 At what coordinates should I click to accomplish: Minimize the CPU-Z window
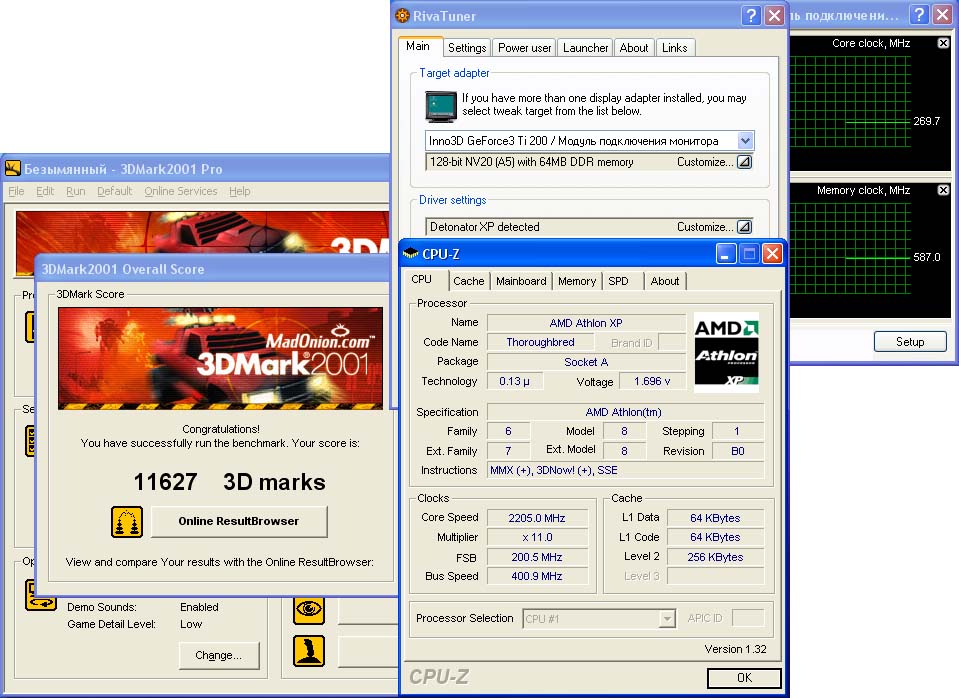[x=725, y=253]
